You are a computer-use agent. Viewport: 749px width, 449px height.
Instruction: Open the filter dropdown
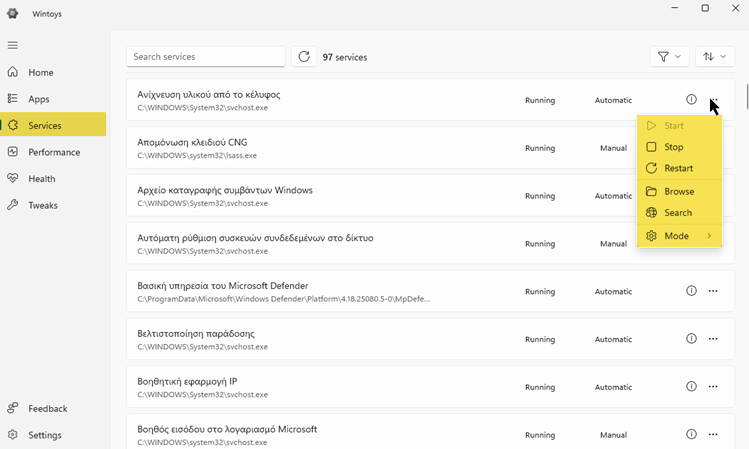669,57
